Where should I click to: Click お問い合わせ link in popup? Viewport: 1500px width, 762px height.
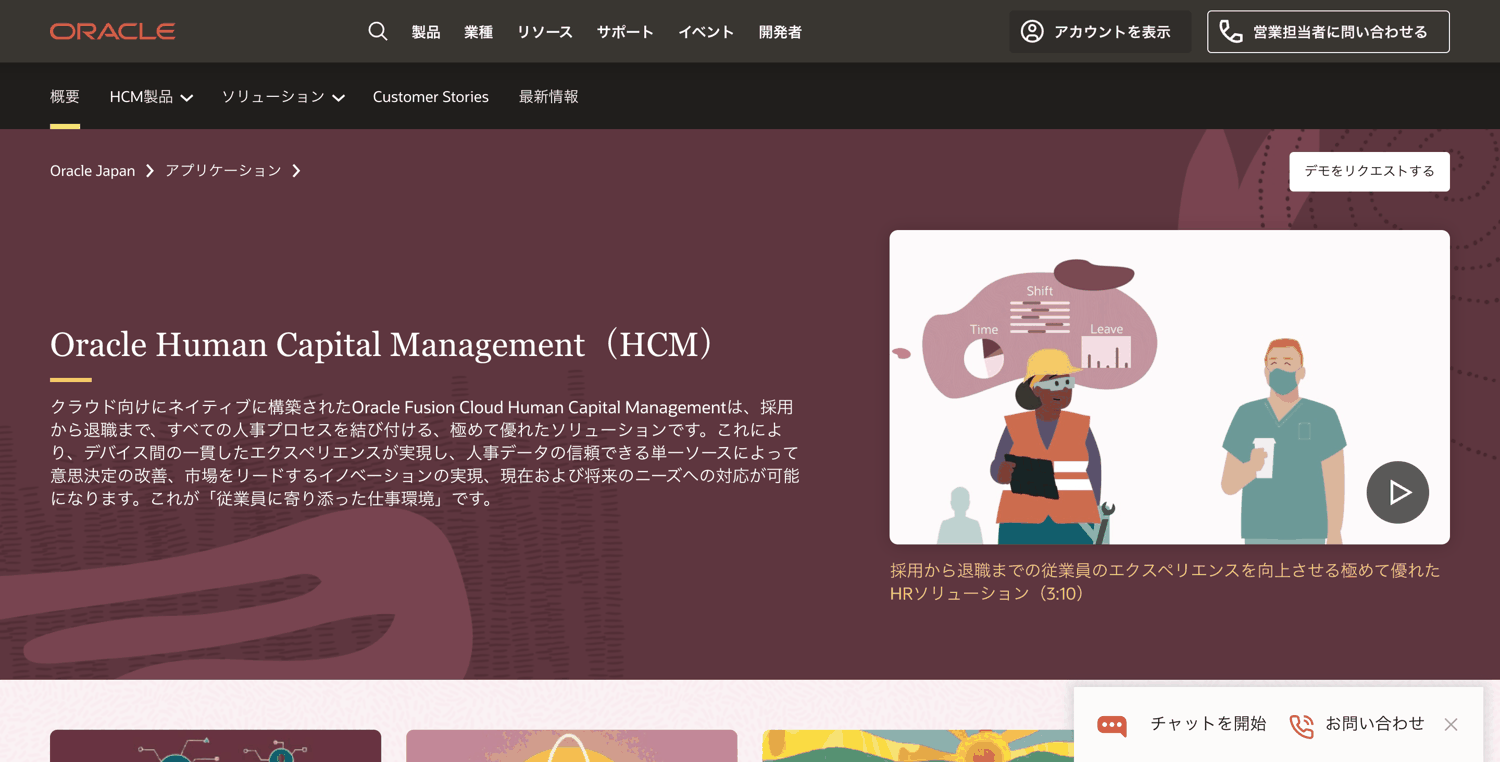[x=1374, y=724]
